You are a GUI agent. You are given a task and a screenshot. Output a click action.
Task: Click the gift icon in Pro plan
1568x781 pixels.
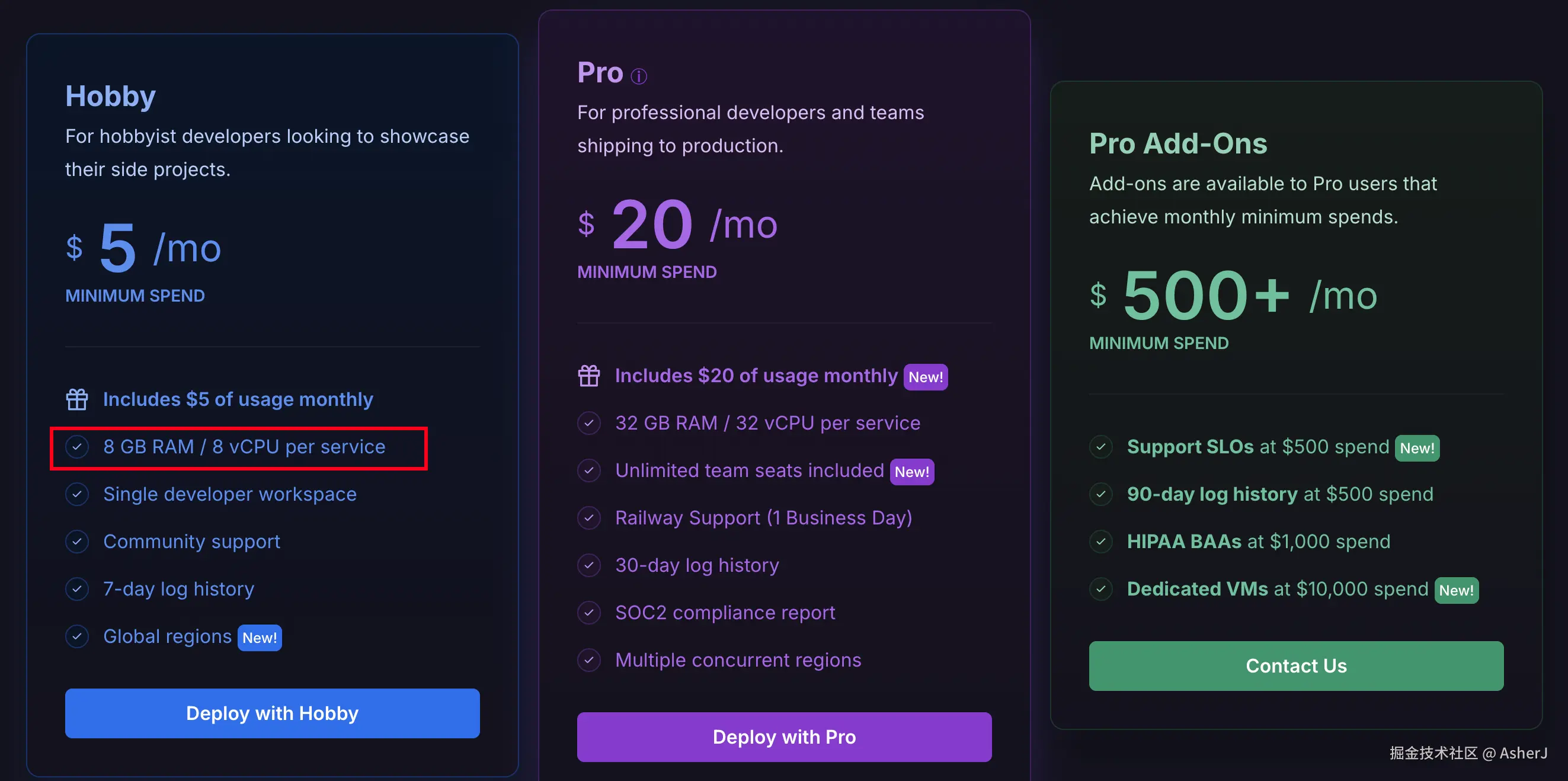point(588,376)
